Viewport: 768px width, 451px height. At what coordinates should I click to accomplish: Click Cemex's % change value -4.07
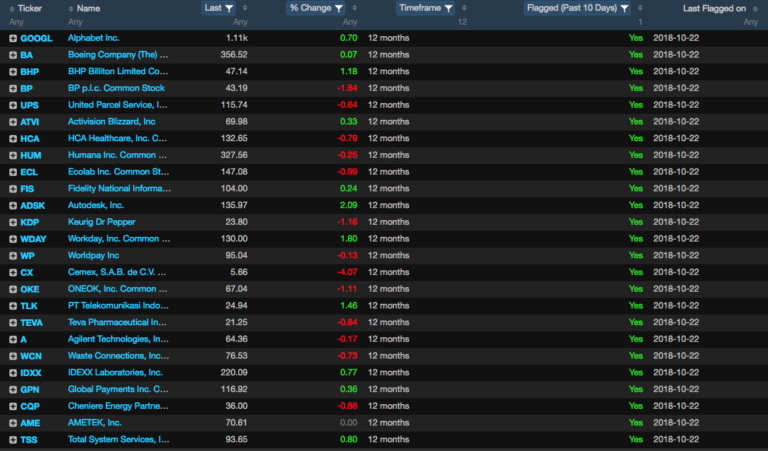click(347, 272)
